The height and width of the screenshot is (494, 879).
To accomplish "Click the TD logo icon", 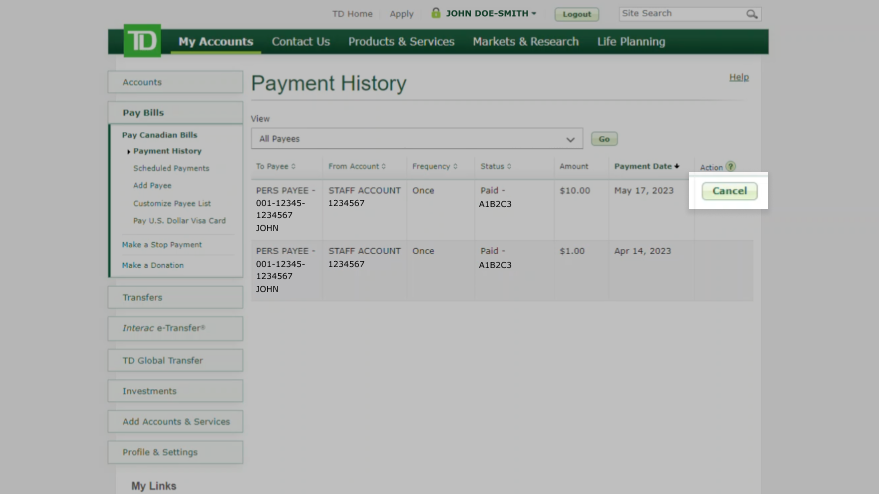I will pyautogui.click(x=142, y=40).
